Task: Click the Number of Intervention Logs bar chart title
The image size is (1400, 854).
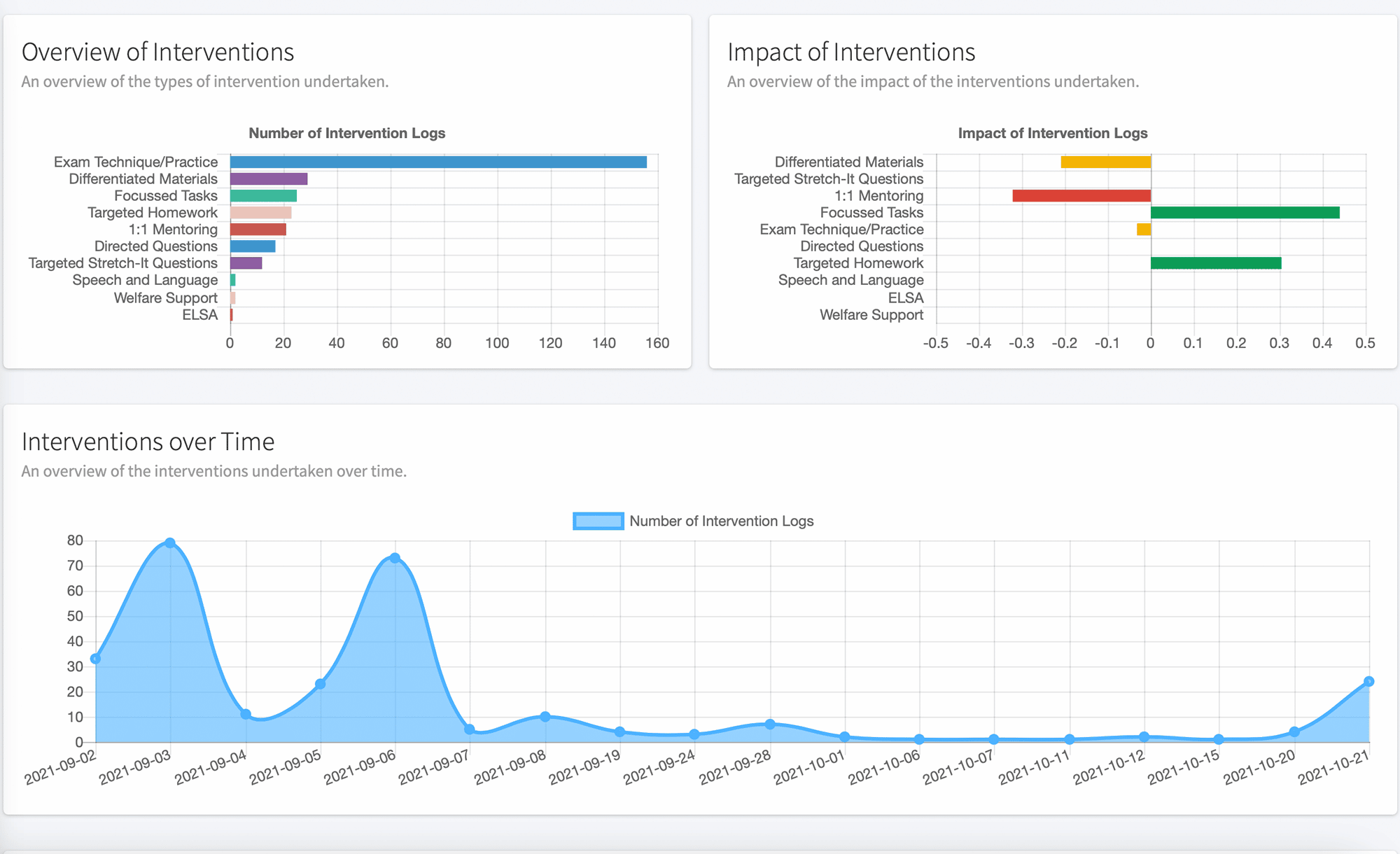Action: click(347, 133)
